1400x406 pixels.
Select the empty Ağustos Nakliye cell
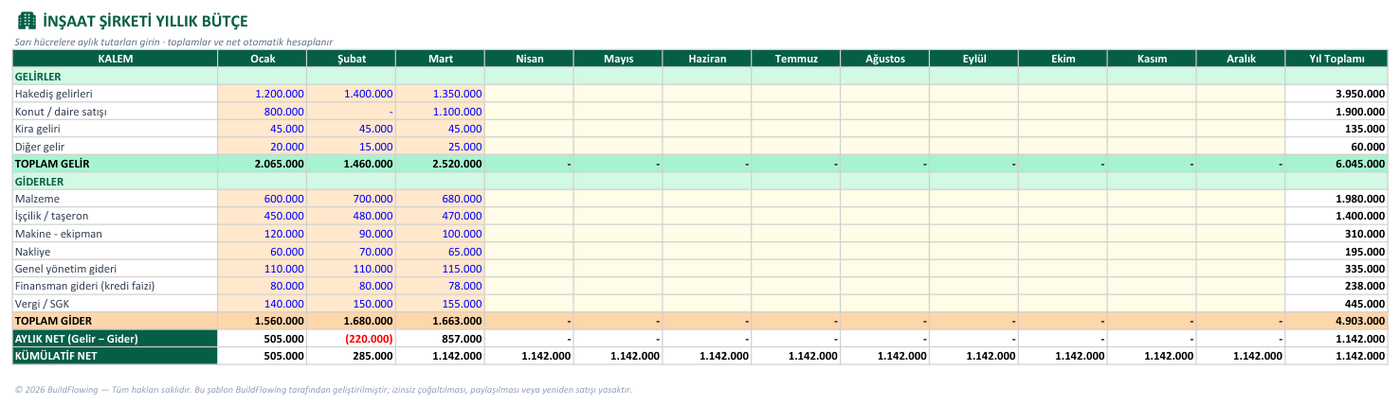[885, 251]
